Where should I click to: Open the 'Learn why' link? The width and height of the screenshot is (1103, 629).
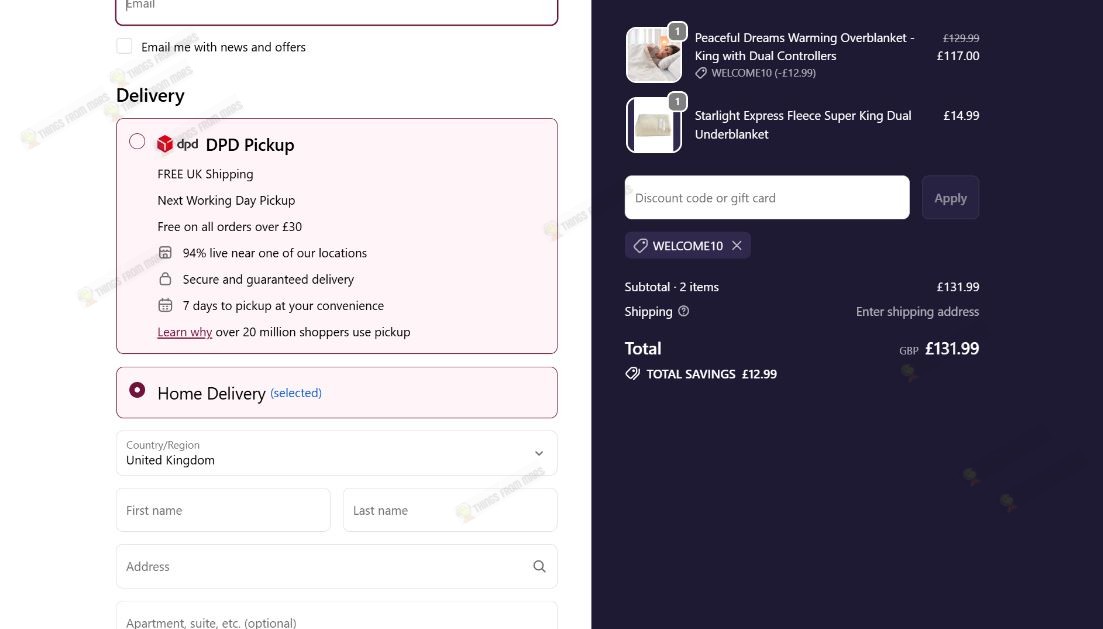(x=184, y=332)
